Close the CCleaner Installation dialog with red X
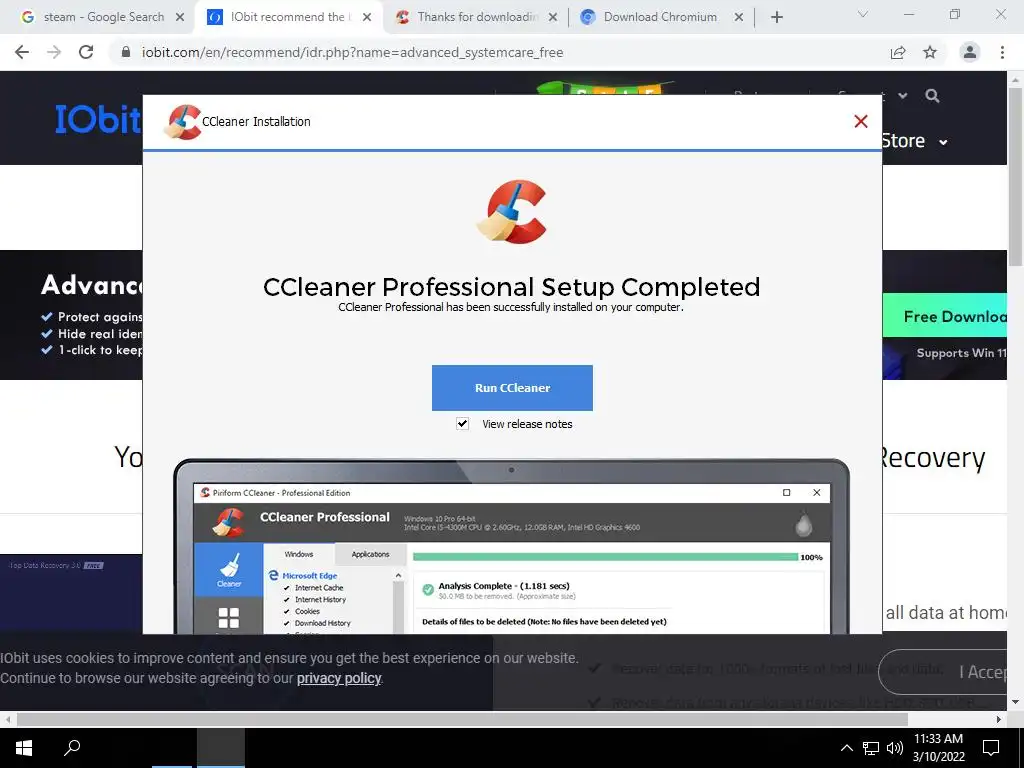This screenshot has height=768, width=1024. (x=861, y=121)
